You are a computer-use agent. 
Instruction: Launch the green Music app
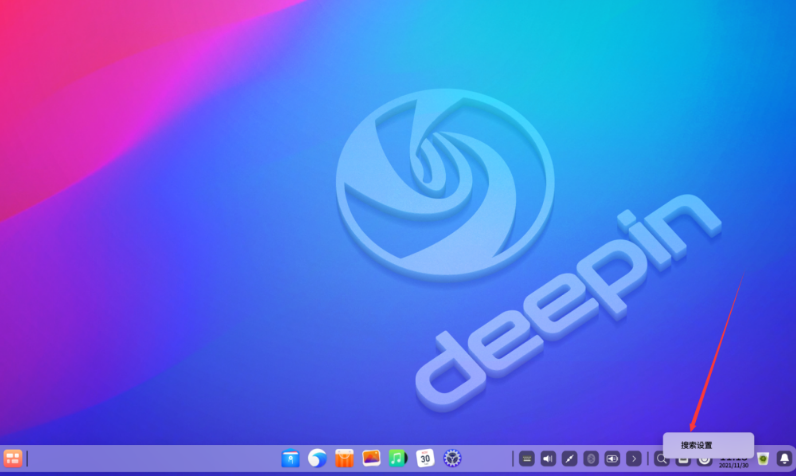click(x=398, y=459)
